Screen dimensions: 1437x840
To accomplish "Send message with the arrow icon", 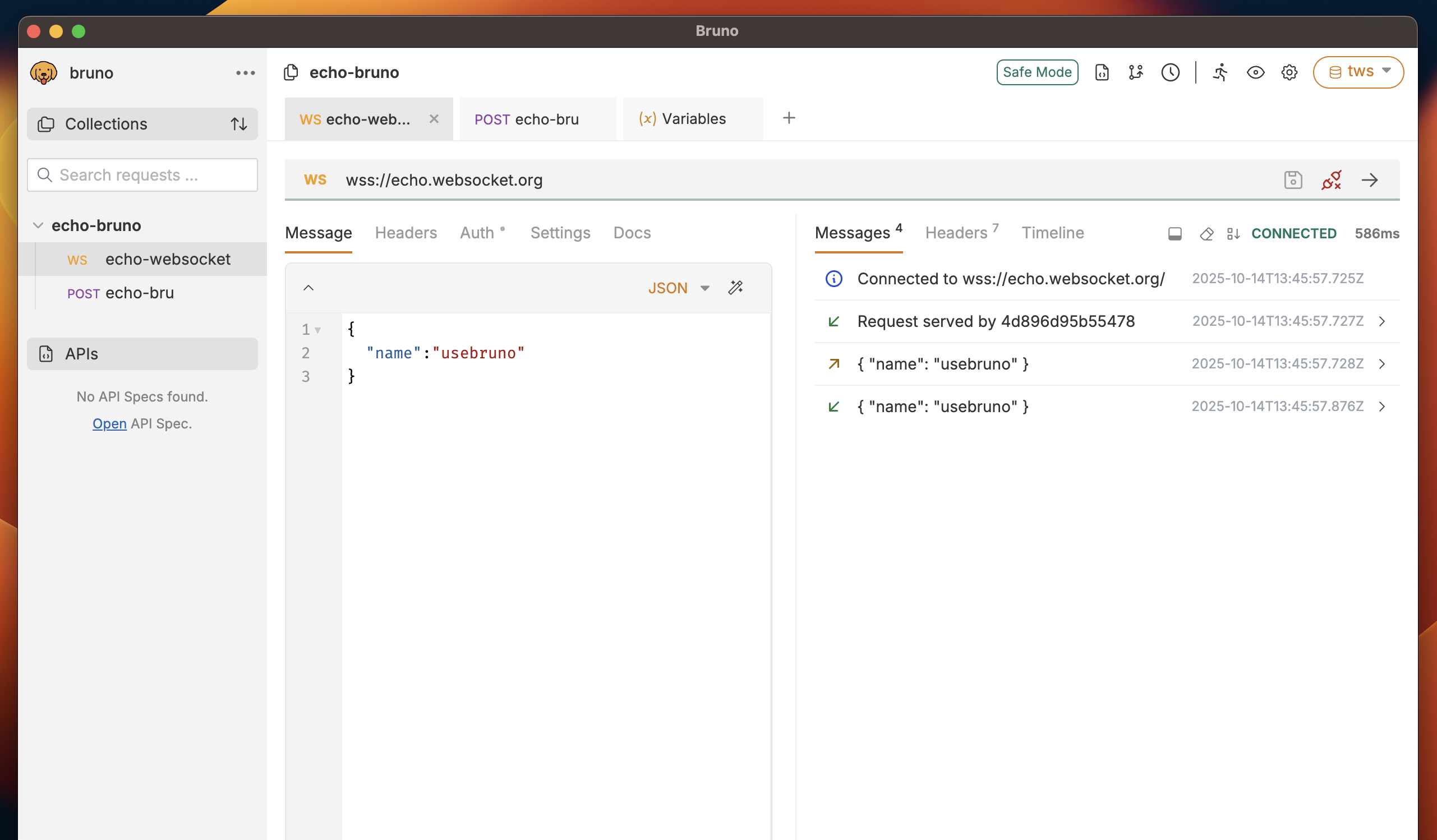I will pos(1369,180).
